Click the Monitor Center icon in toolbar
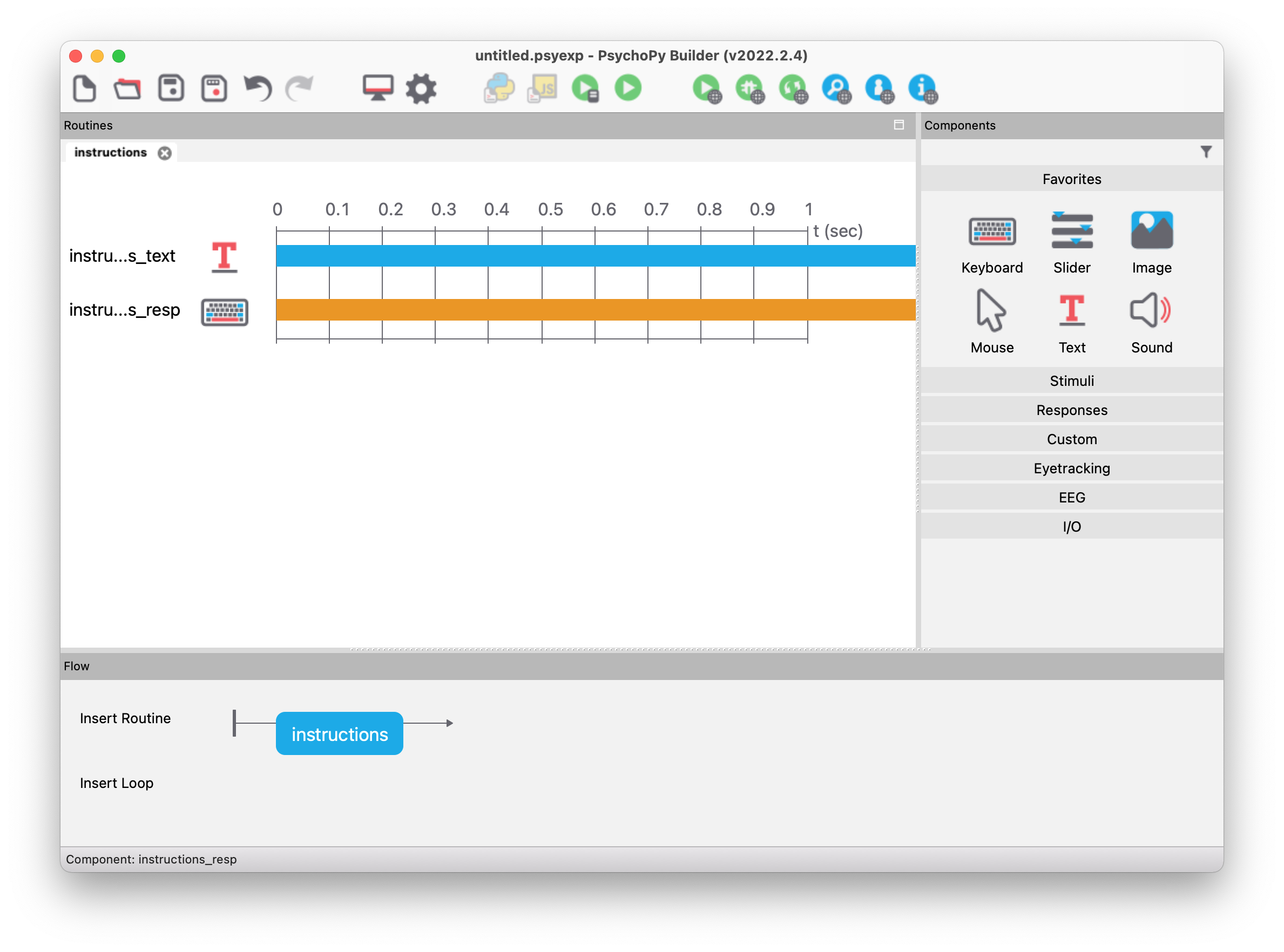 pyautogui.click(x=377, y=88)
